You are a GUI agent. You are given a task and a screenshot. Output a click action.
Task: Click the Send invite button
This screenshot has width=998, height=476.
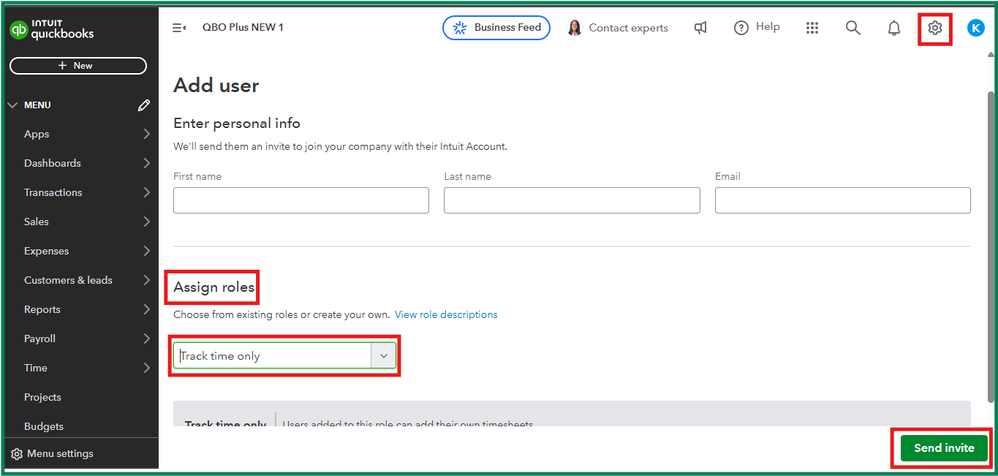944,449
